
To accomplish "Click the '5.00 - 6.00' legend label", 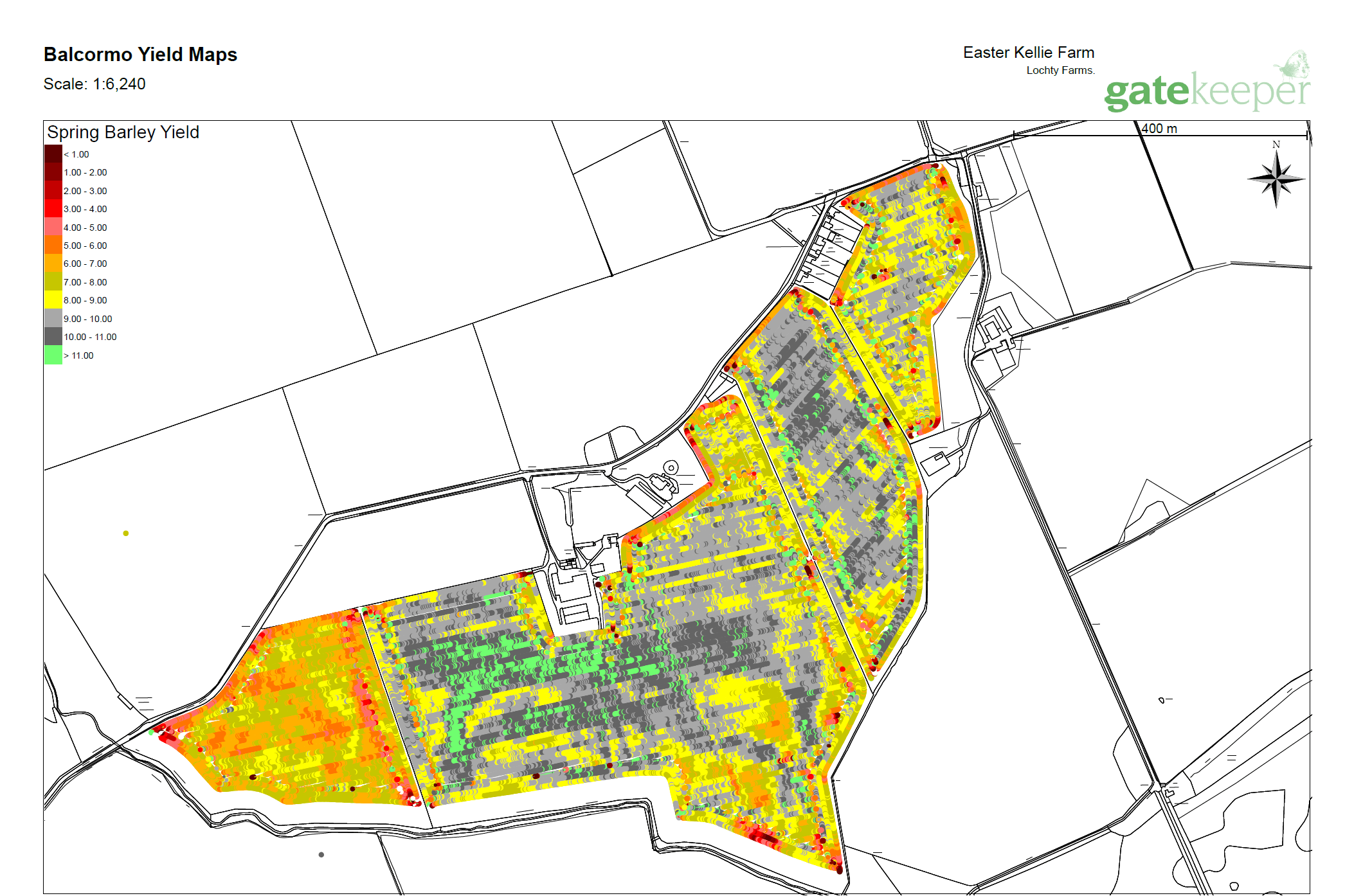I will point(86,246).
